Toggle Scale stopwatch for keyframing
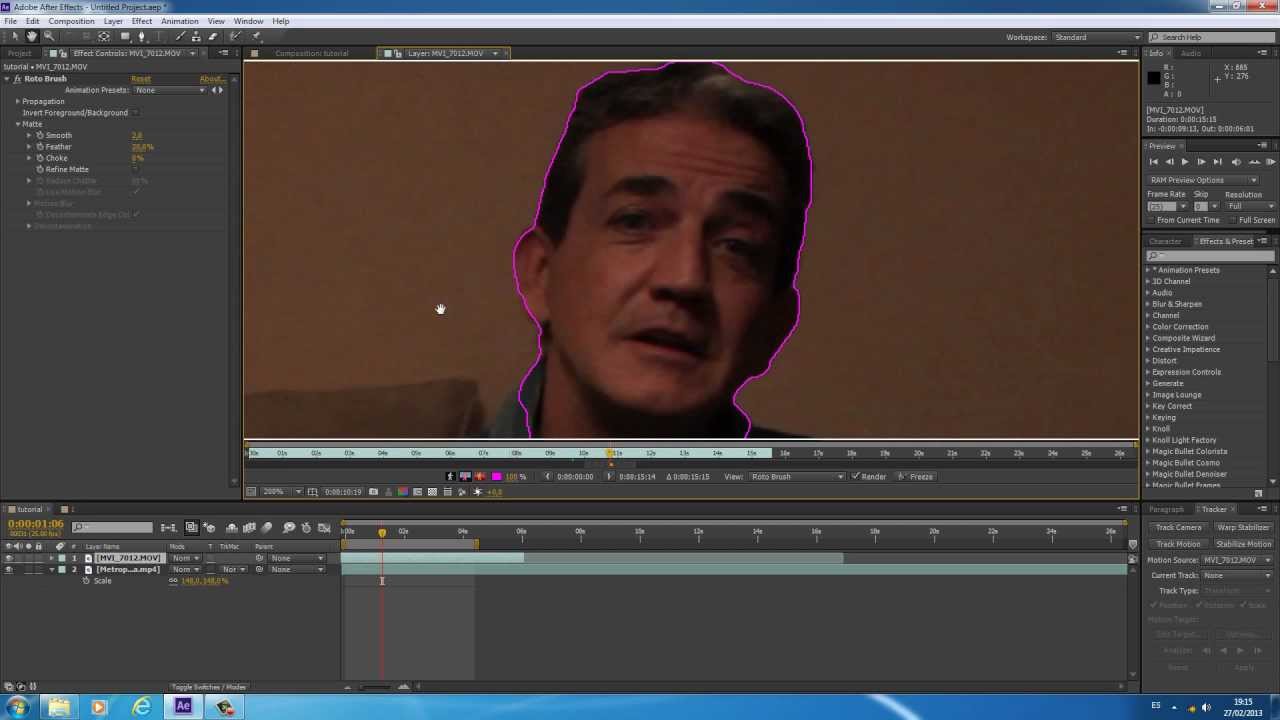The height and width of the screenshot is (720, 1280). click(86, 581)
